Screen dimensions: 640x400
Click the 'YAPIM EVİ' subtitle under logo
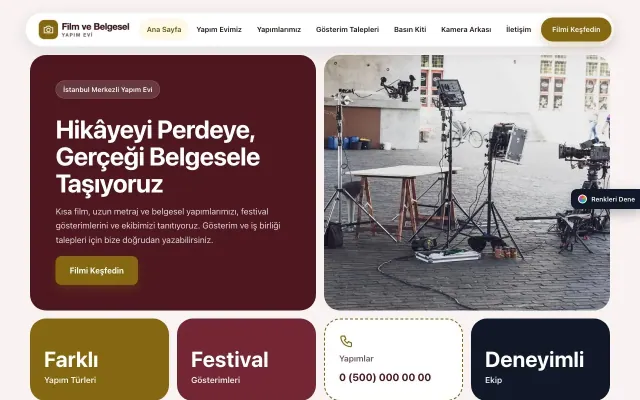point(77,35)
